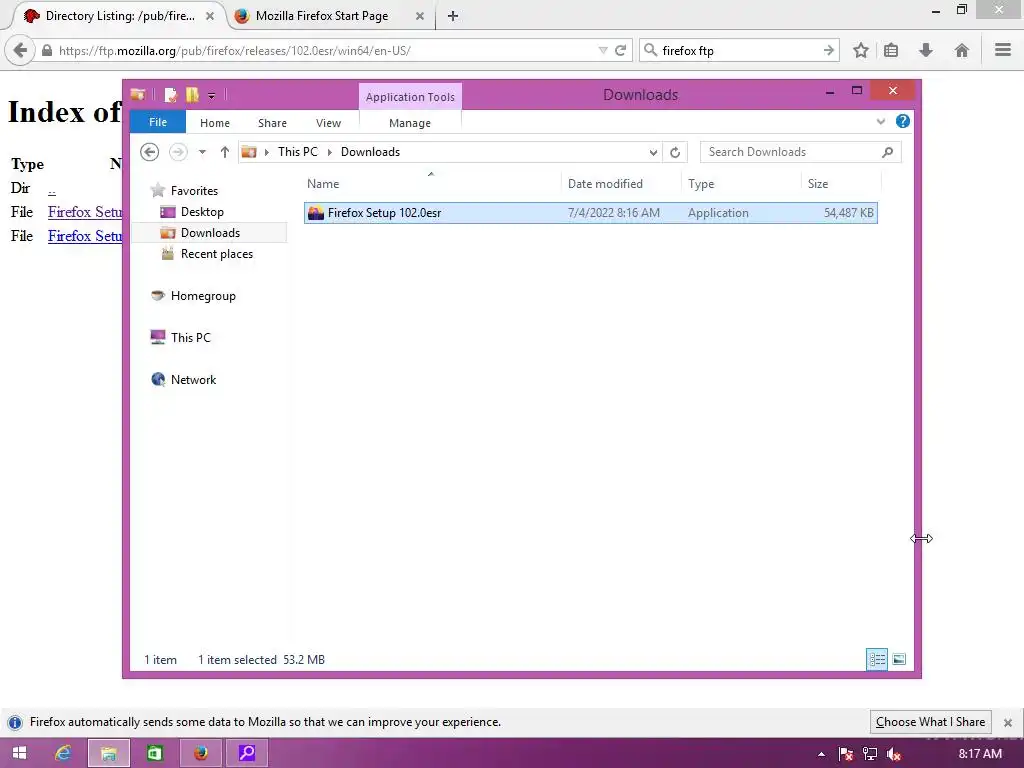Open the View ribbon tab
The width and height of the screenshot is (1024, 768).
(328, 123)
